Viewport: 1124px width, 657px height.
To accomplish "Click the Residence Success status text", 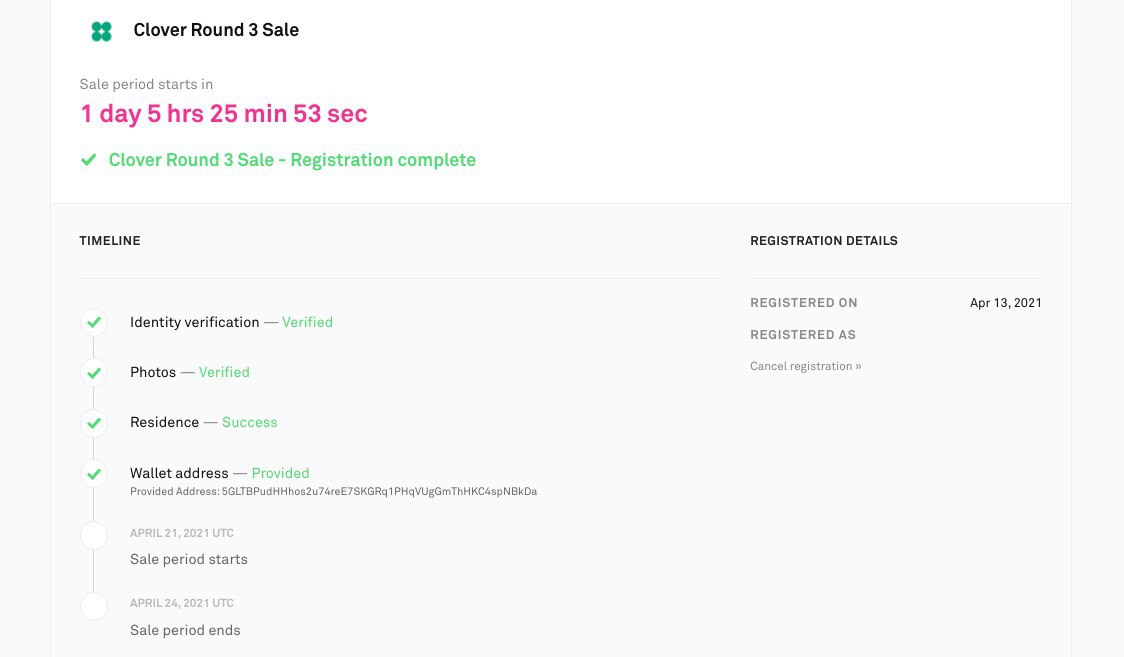I will click(x=249, y=422).
